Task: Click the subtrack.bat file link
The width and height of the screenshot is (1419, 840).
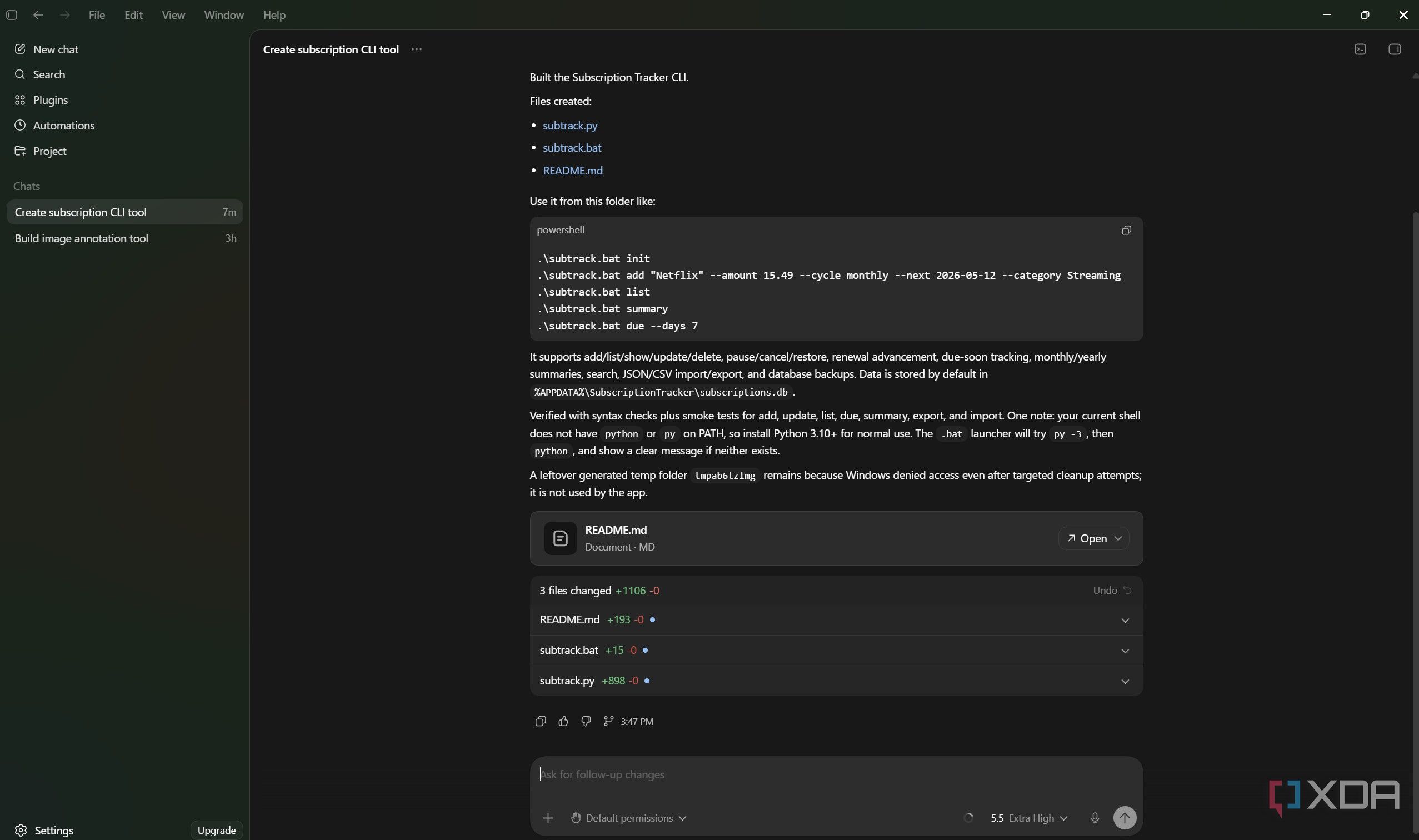Action: coord(572,148)
